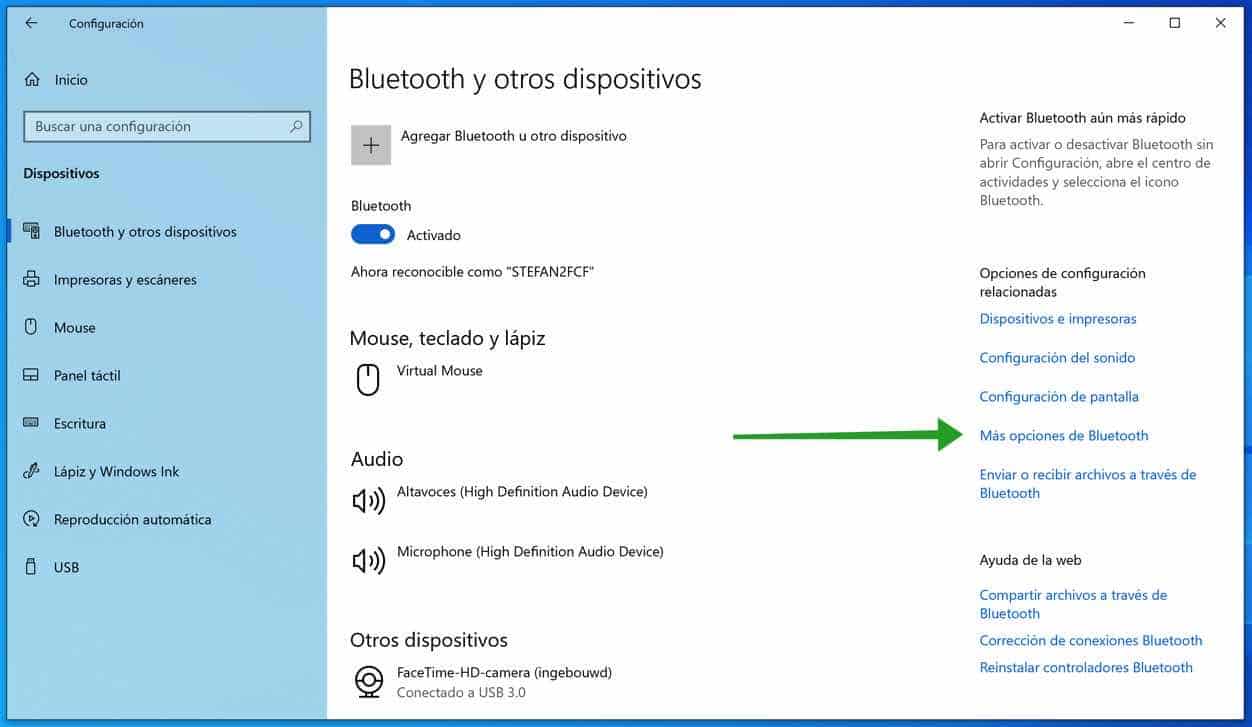
Task: Click the Escritura keyboard icon
Action: 33,423
